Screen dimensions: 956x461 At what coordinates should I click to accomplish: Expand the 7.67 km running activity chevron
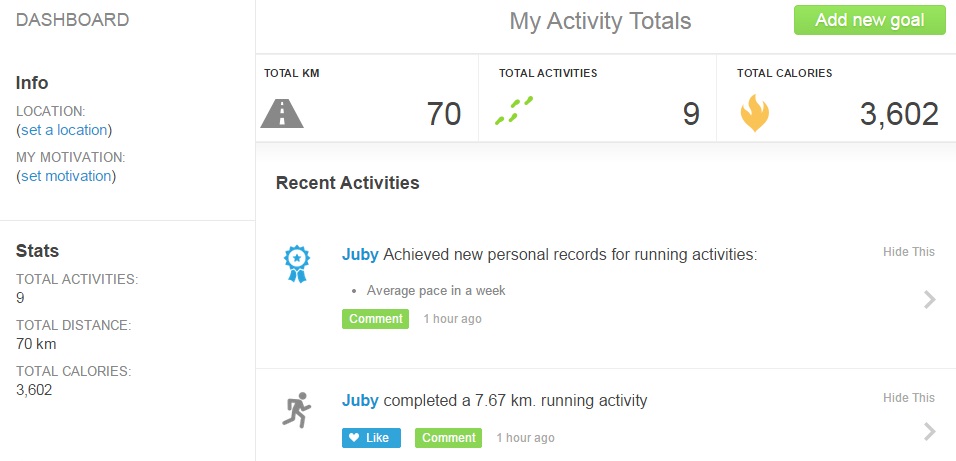[x=930, y=431]
